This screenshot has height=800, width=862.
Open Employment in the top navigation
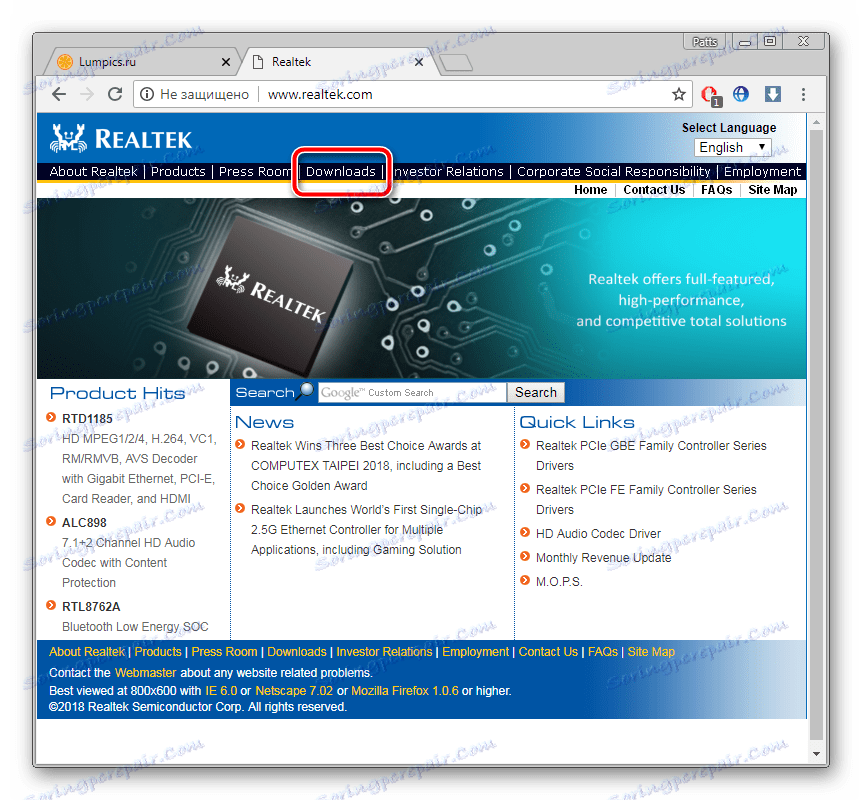pyautogui.click(x=762, y=172)
